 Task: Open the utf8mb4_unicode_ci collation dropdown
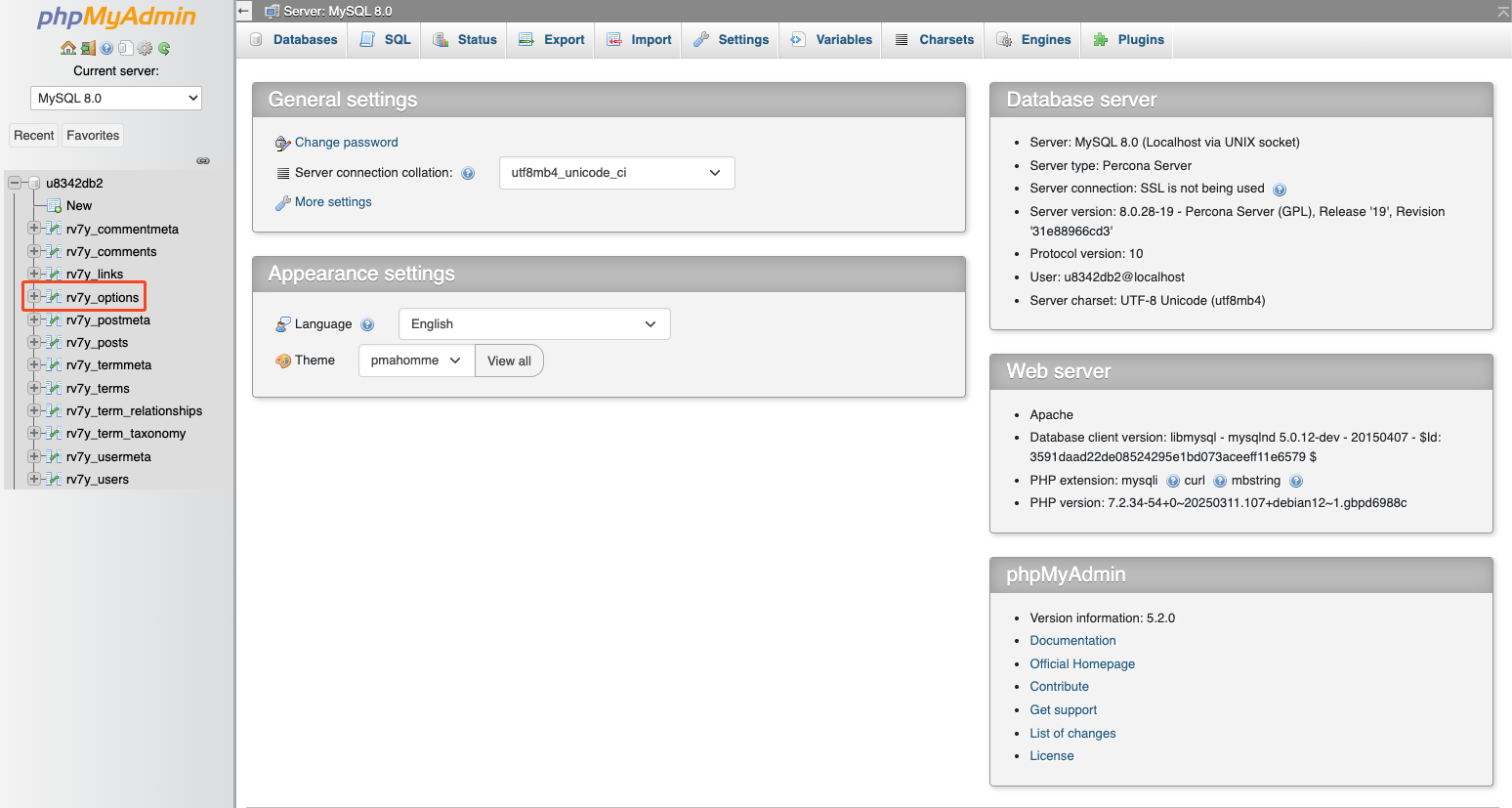pyautogui.click(x=616, y=173)
